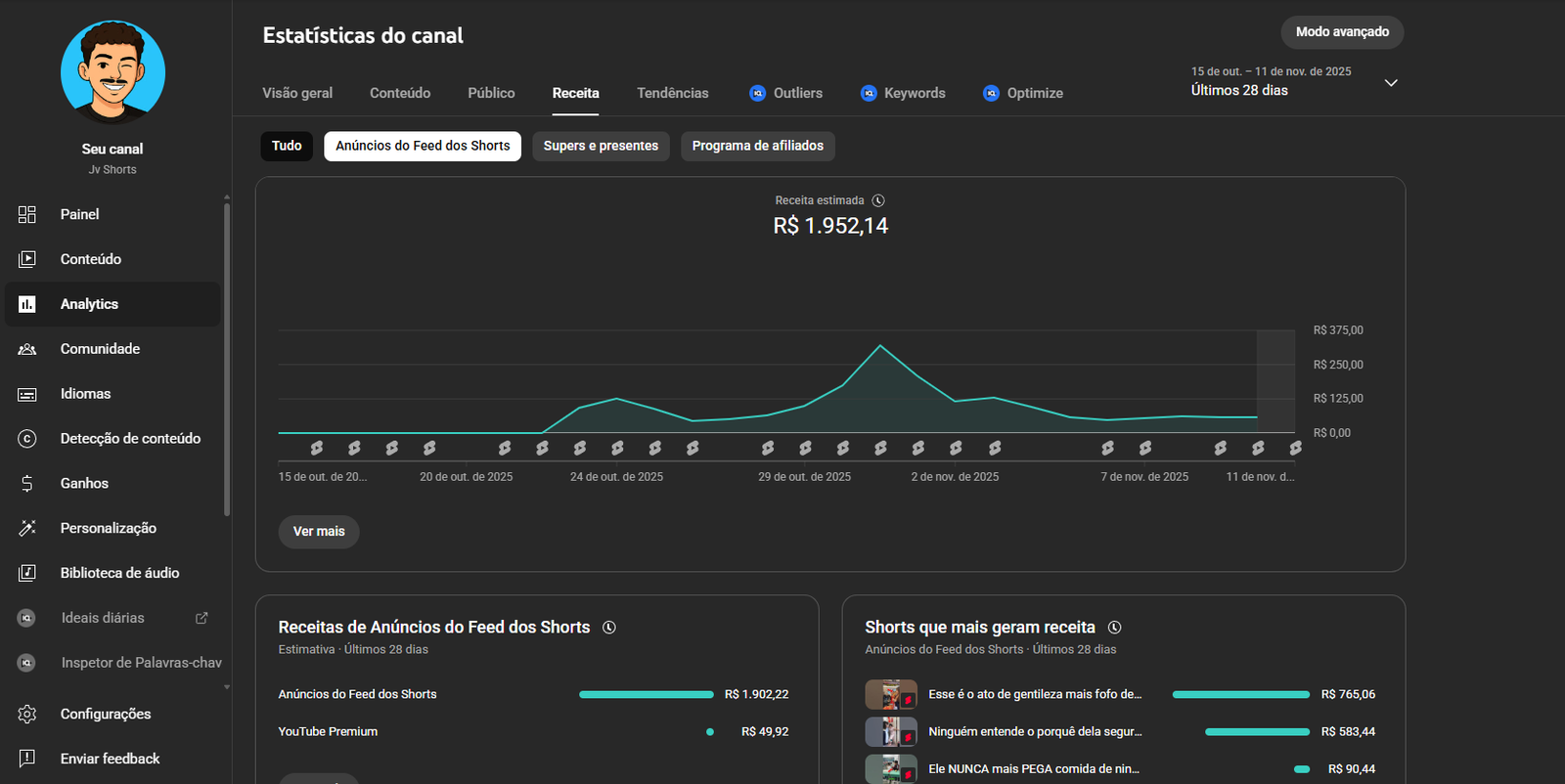Expand the Últimos 28 dias date dropdown
Image resolution: width=1565 pixels, height=784 pixels.
[1391, 82]
